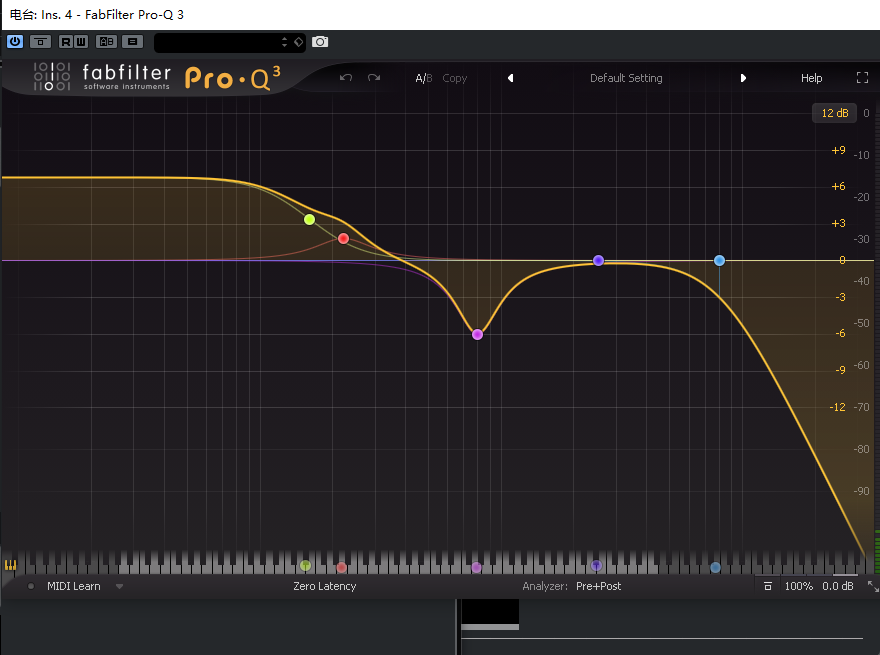Click the plugin window layout icon in the host toolbar

(x=40, y=42)
